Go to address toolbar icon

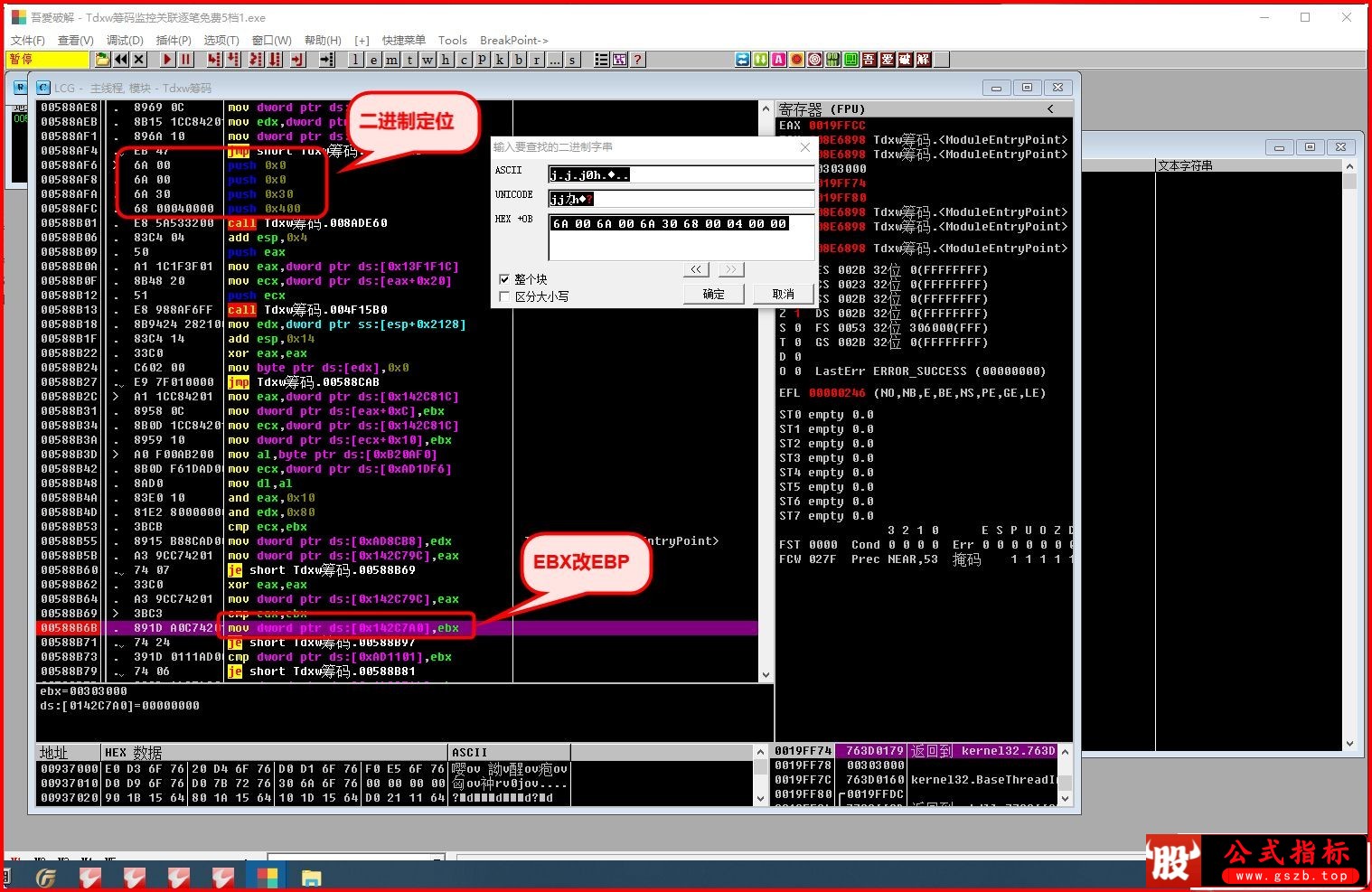point(326,60)
